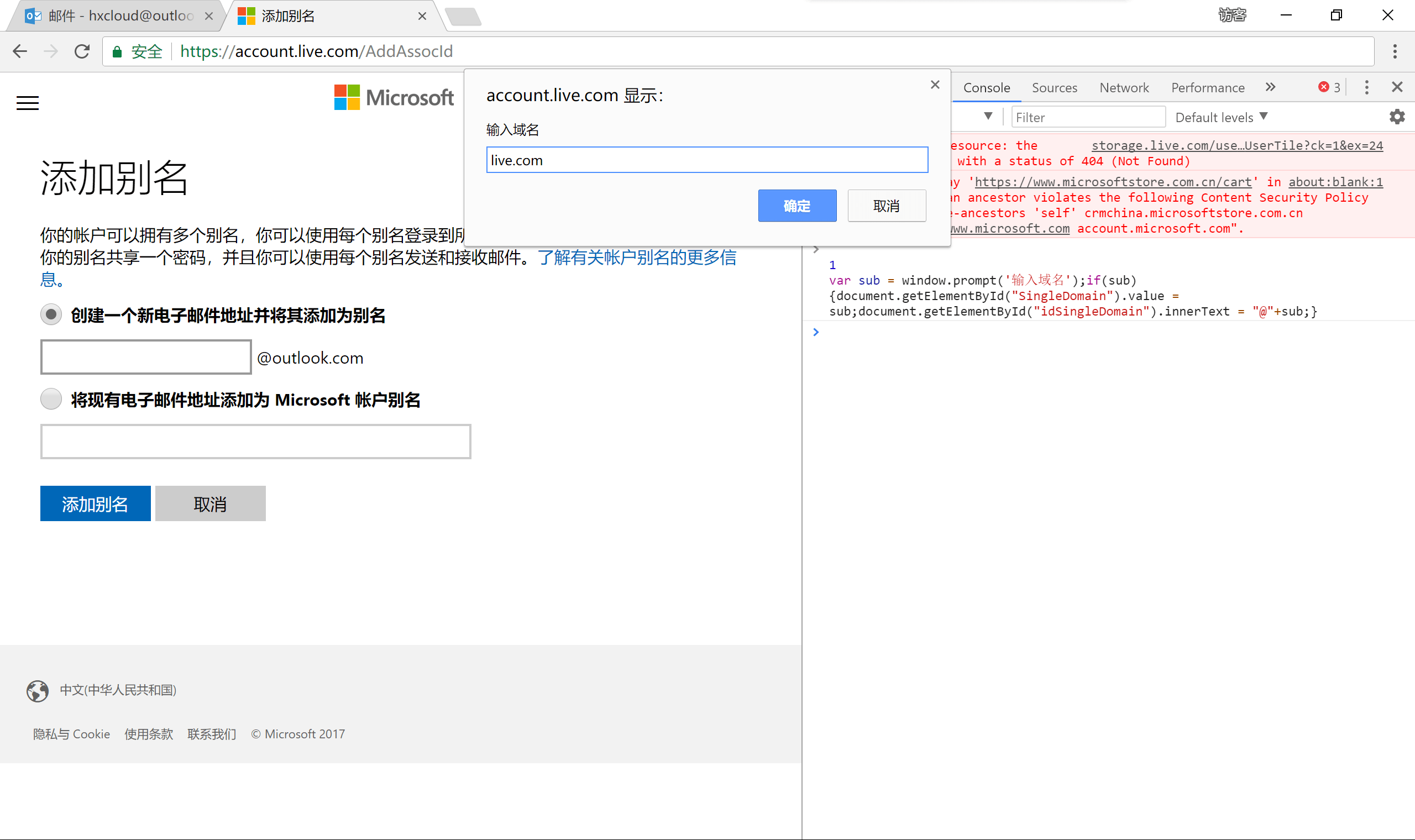Open the hamburger navigation menu
Viewport: 1415px width, 840px height.
point(27,103)
